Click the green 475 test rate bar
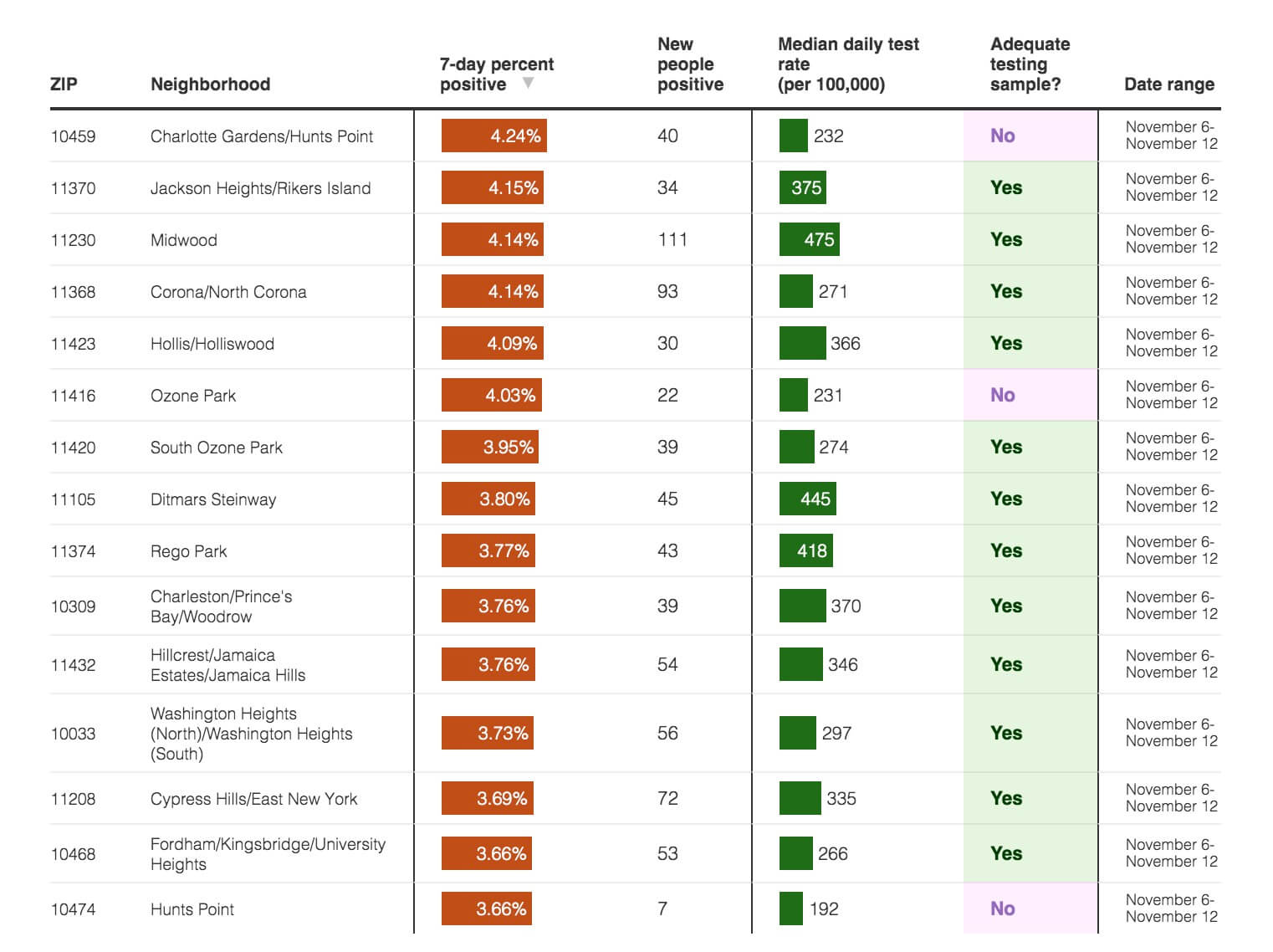The image size is (1273, 952). click(809, 240)
